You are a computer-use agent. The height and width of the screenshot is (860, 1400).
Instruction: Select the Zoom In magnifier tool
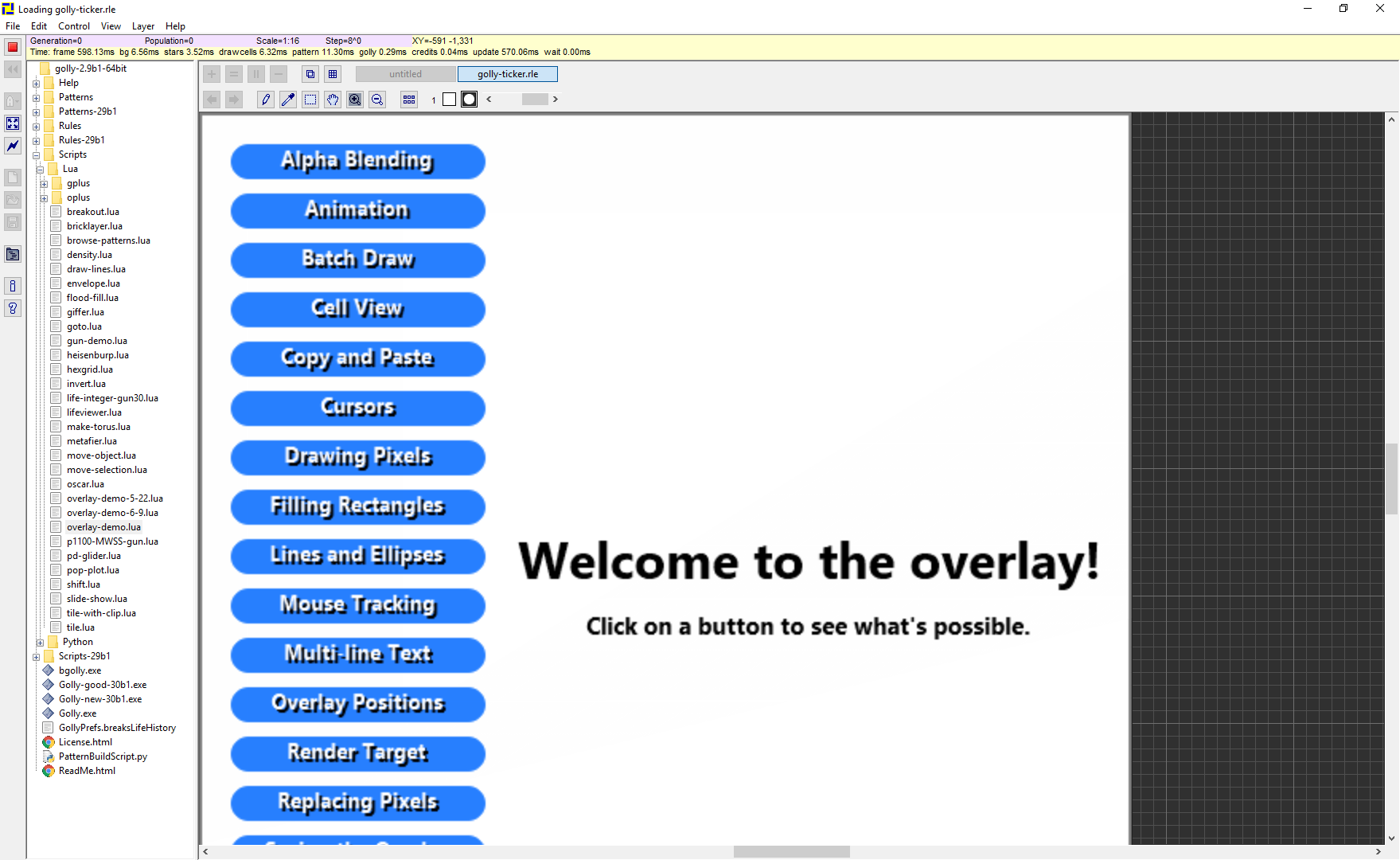point(355,100)
